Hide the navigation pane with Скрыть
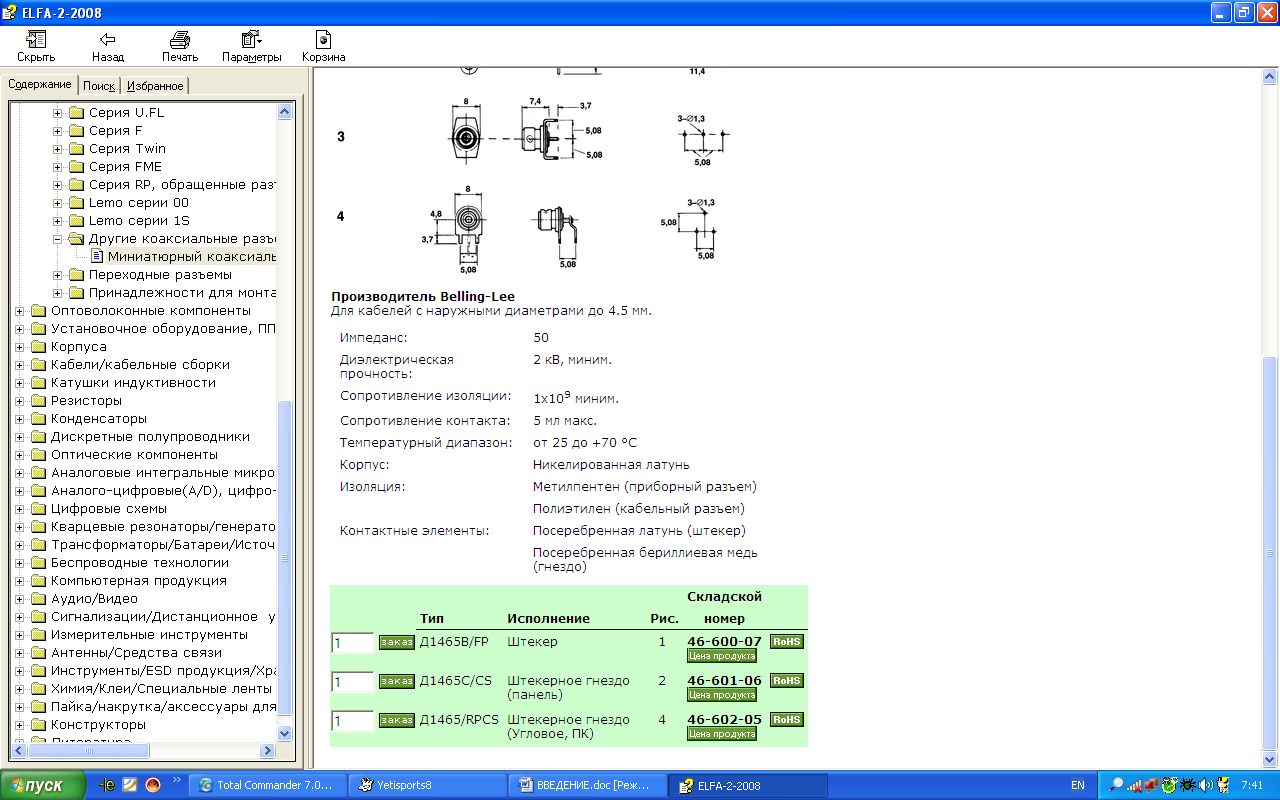The image size is (1280, 800). [x=36, y=47]
